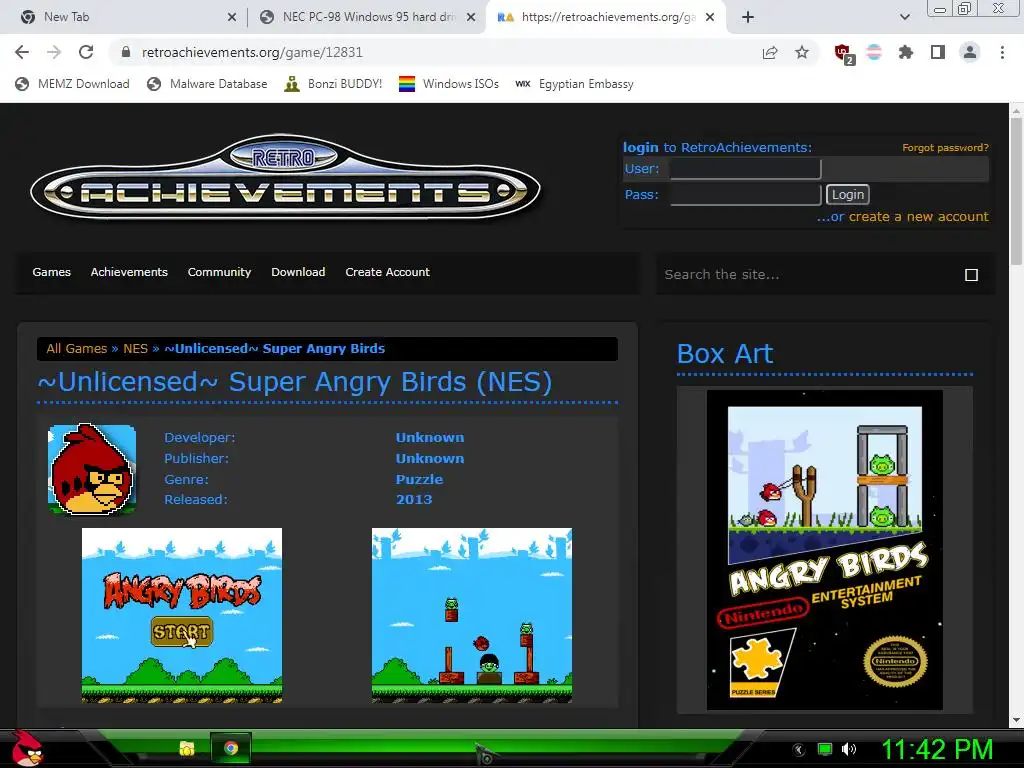The width and height of the screenshot is (1024, 768).
Task: Click the Search the site field
Action: pyautogui.click(x=810, y=275)
